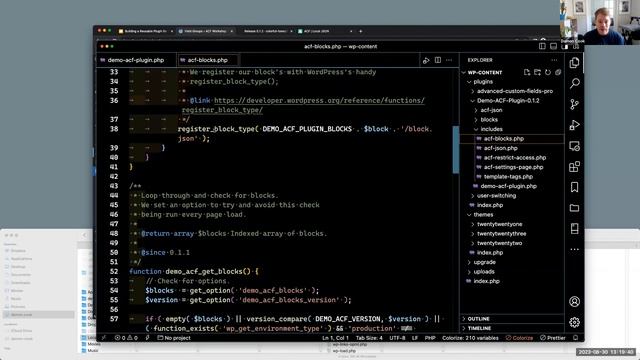Image resolution: width=640 pixels, height=360 pixels.
Task: Click New File icon in WP-CONTENT header
Action: [x=527, y=72]
